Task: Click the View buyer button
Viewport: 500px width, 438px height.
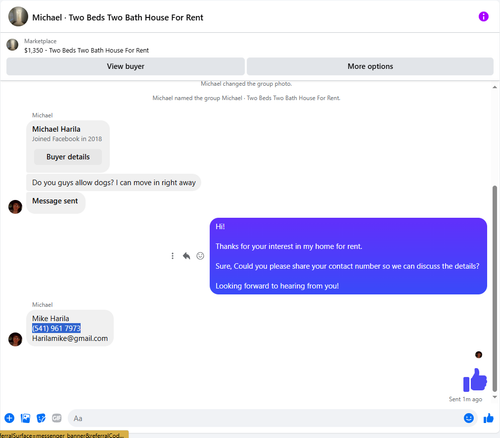Action: pyautogui.click(x=125, y=66)
